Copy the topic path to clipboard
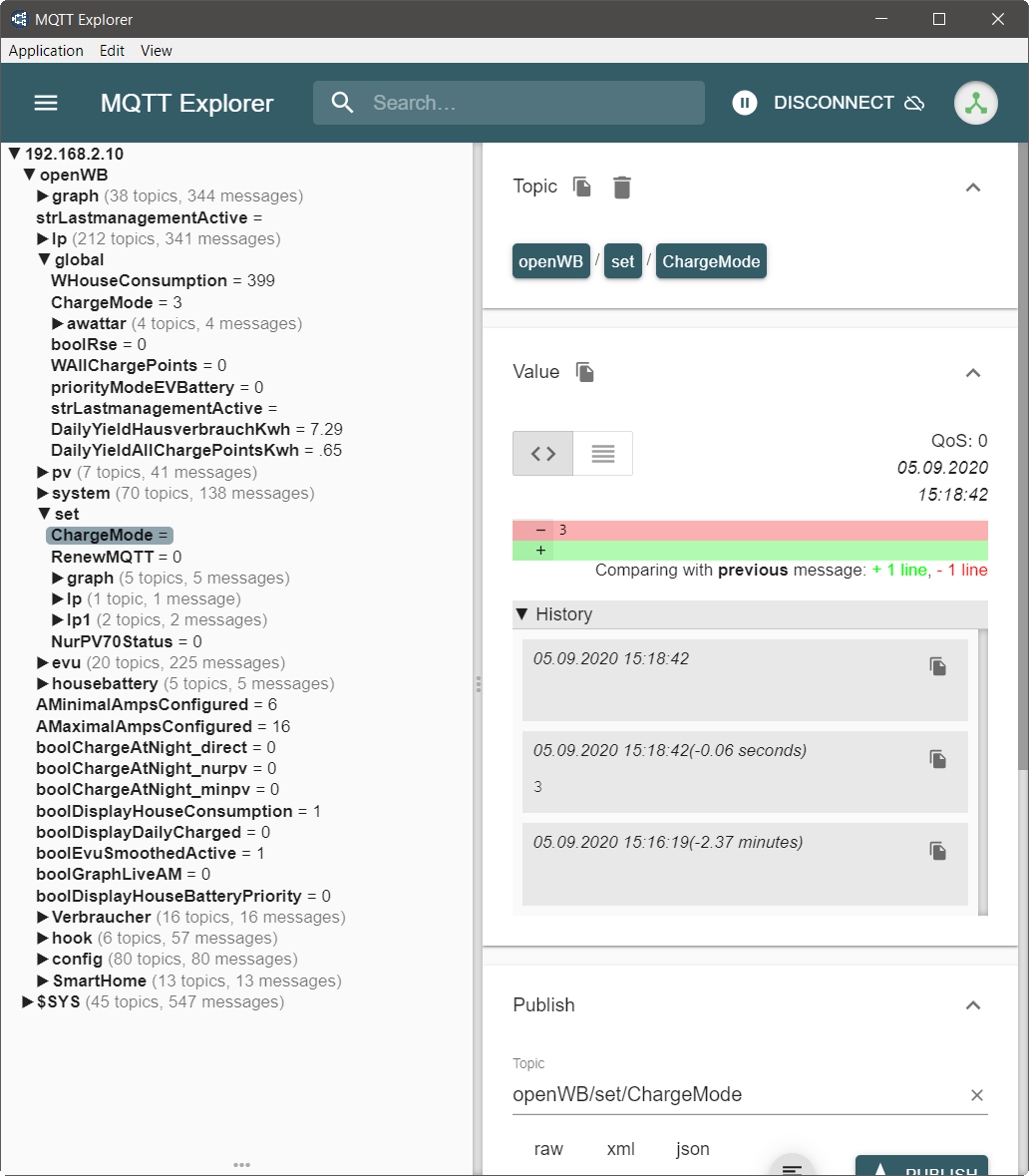The width and height of the screenshot is (1029, 1176). [582, 187]
